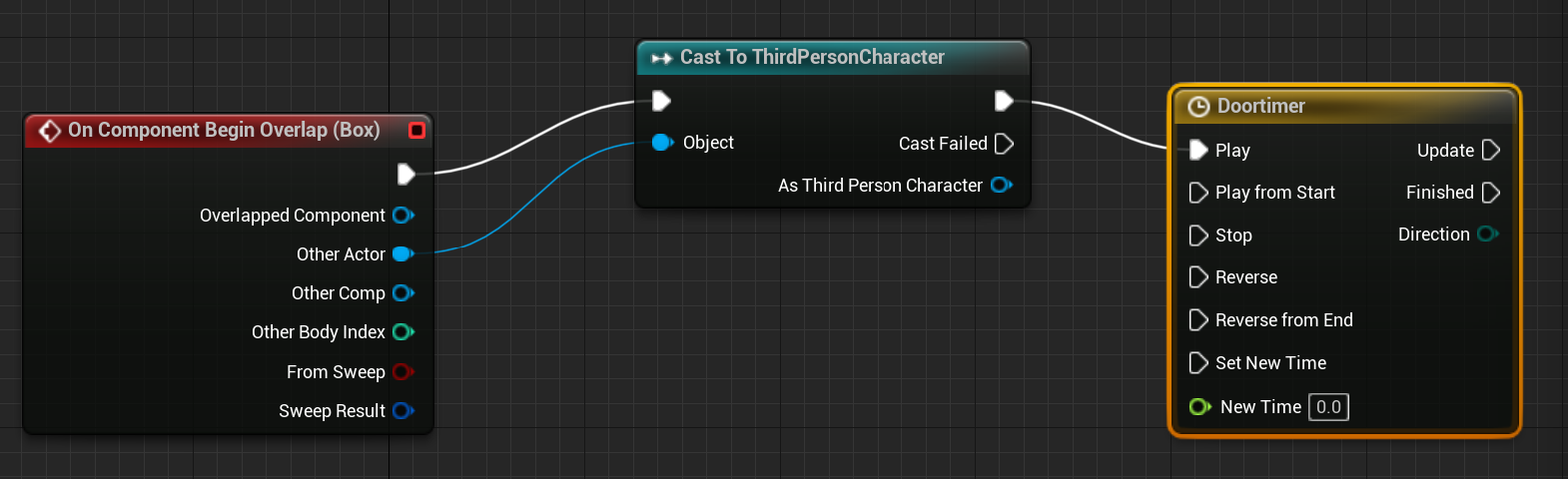Screen dimensions: 1568x479
Task: Click the Finished execution output pin
Action: point(1491,193)
